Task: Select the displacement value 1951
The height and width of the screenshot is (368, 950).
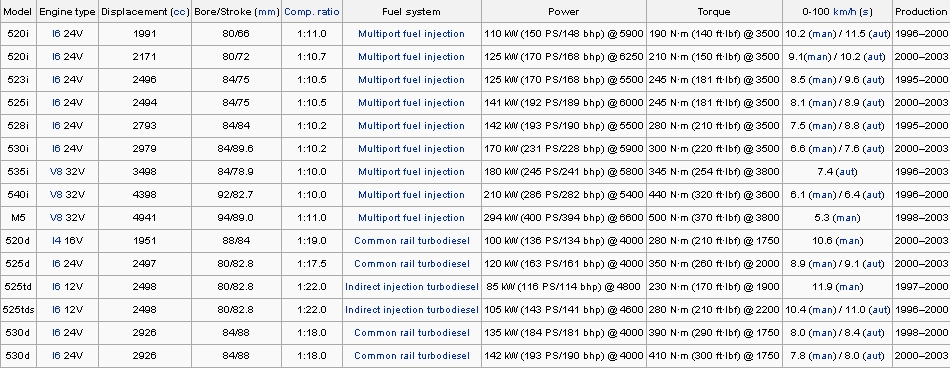Action: (144, 241)
